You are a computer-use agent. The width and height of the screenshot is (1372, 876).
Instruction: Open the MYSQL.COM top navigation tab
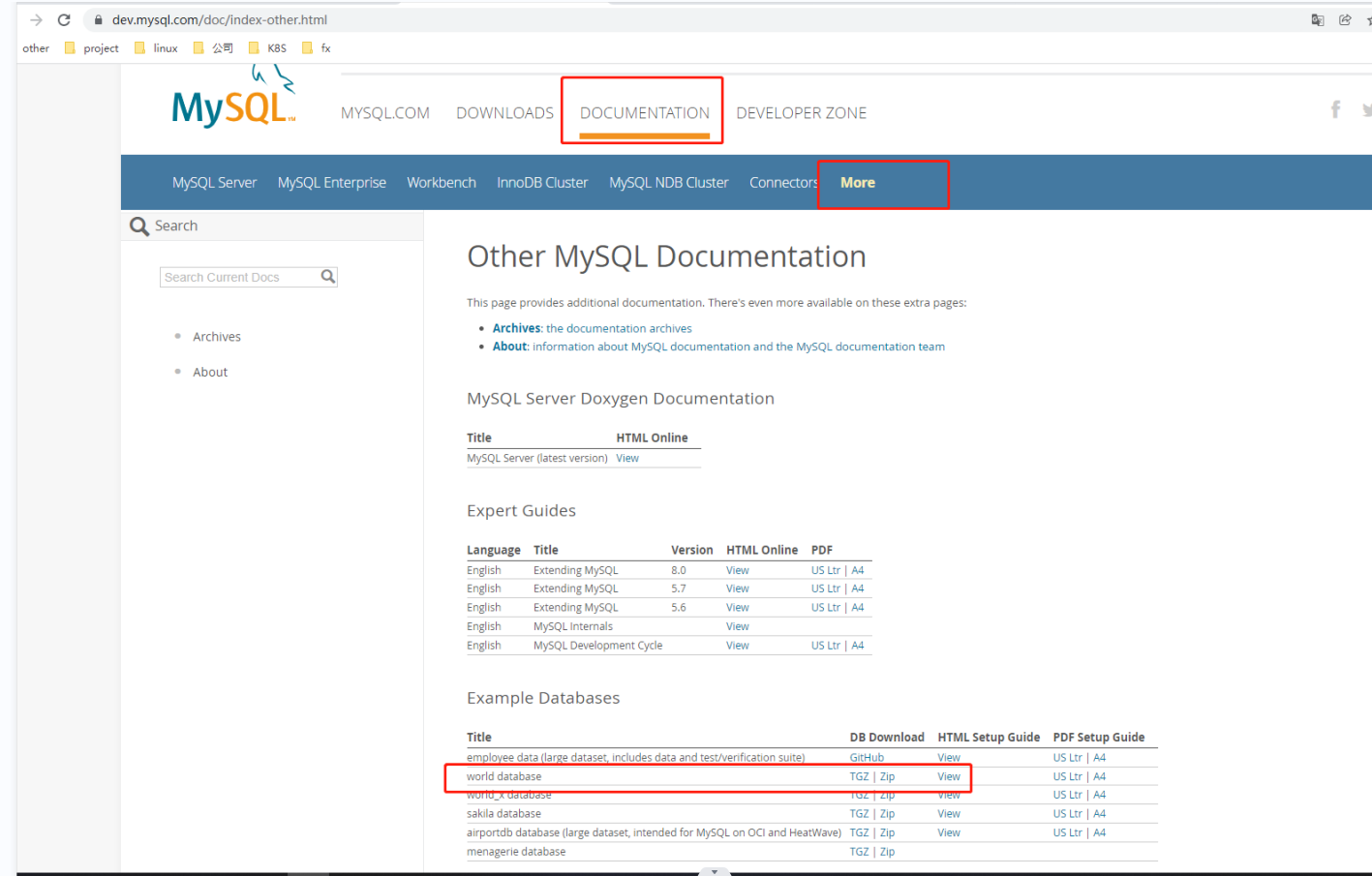[x=385, y=113]
